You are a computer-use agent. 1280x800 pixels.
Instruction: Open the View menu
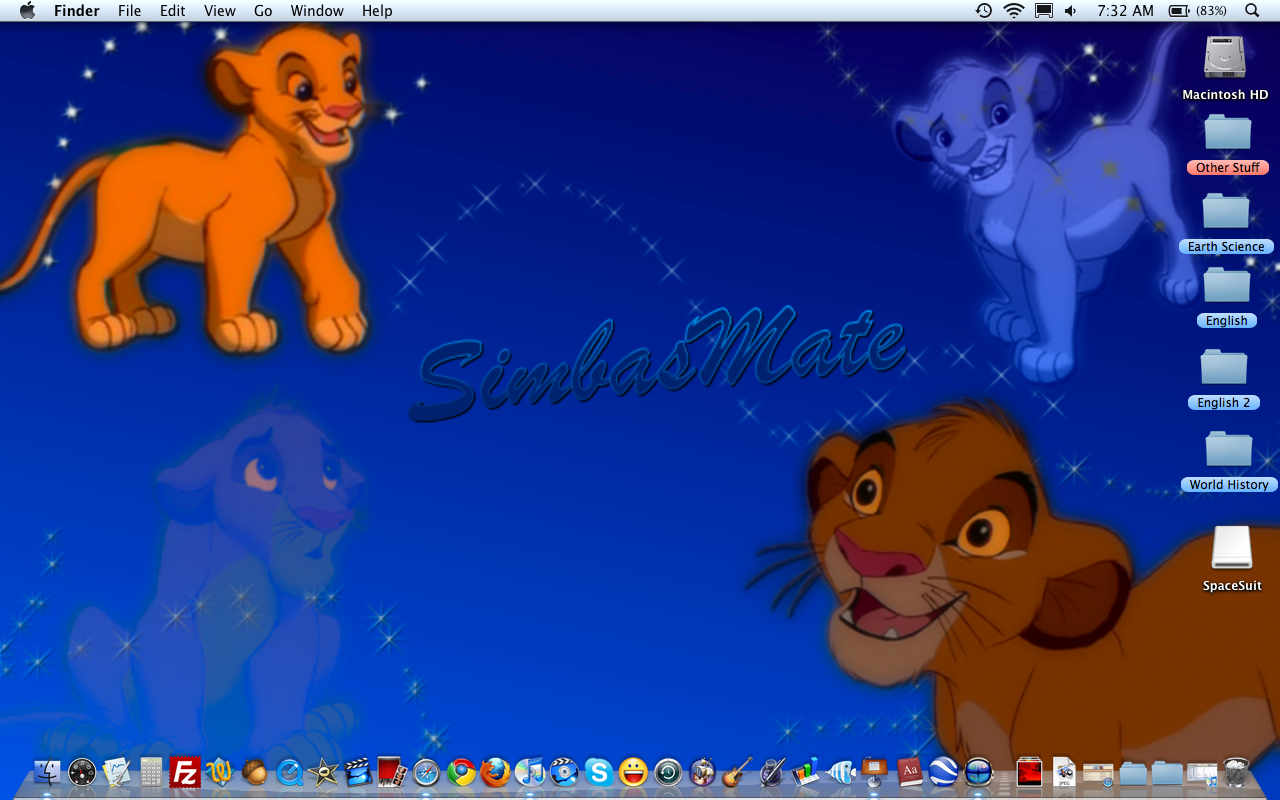click(219, 11)
